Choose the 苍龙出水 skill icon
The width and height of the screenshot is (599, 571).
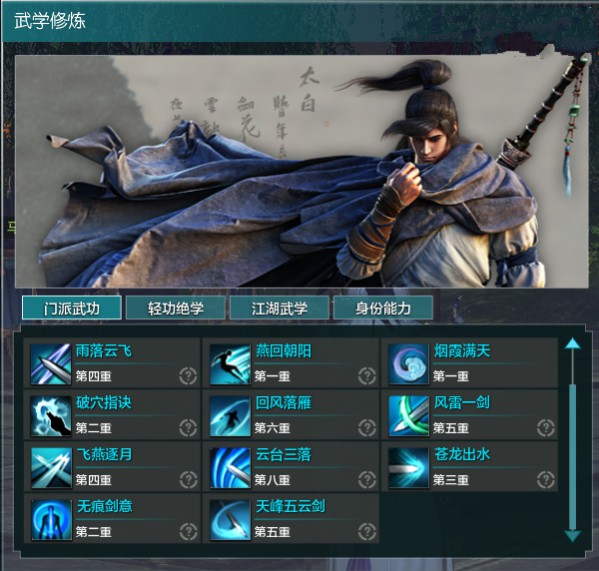click(408, 468)
